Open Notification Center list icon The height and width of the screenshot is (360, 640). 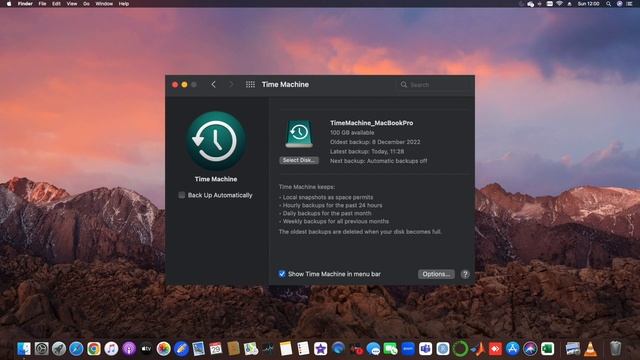629,4
